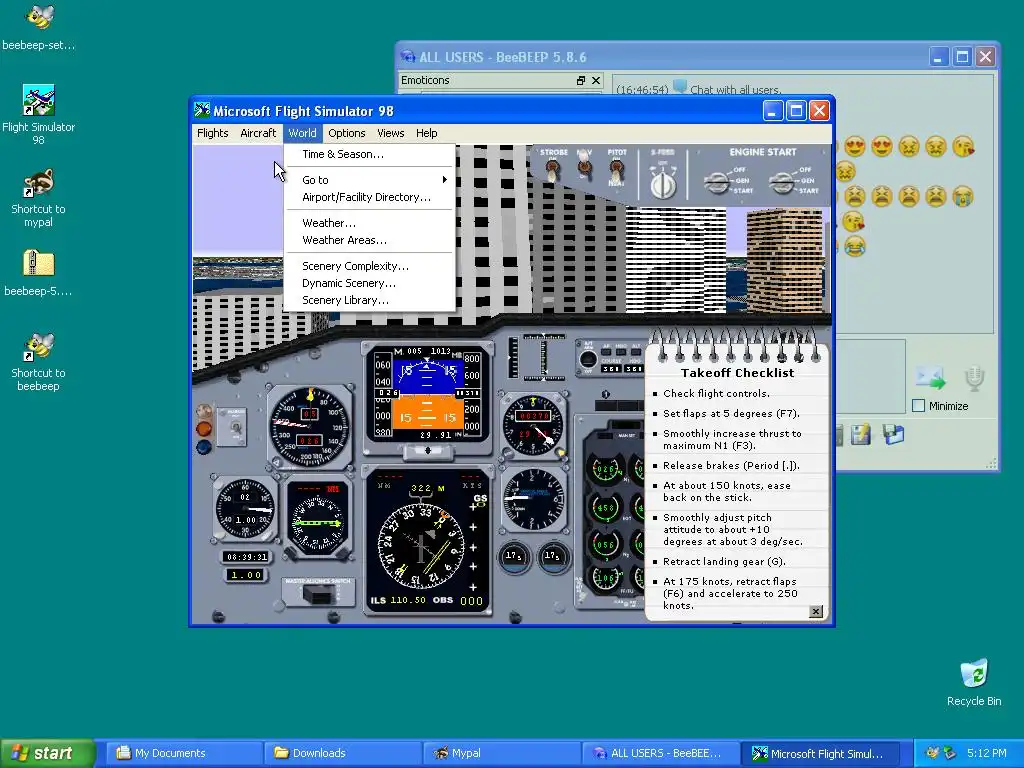Close the Emoticons panel
1024x768 pixels.
(596, 80)
